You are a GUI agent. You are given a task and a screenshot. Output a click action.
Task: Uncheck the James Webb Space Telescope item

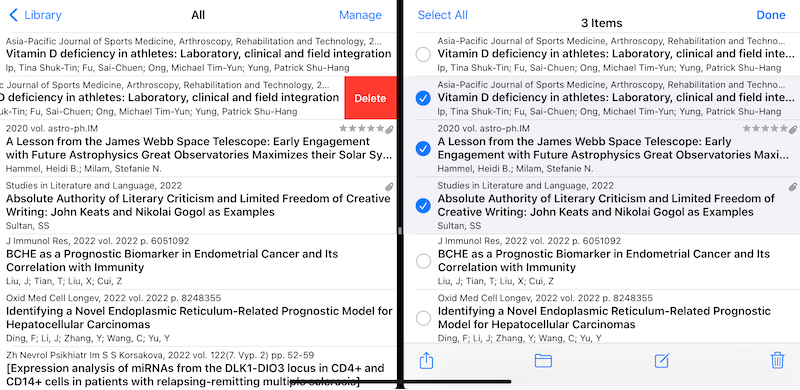click(423, 149)
